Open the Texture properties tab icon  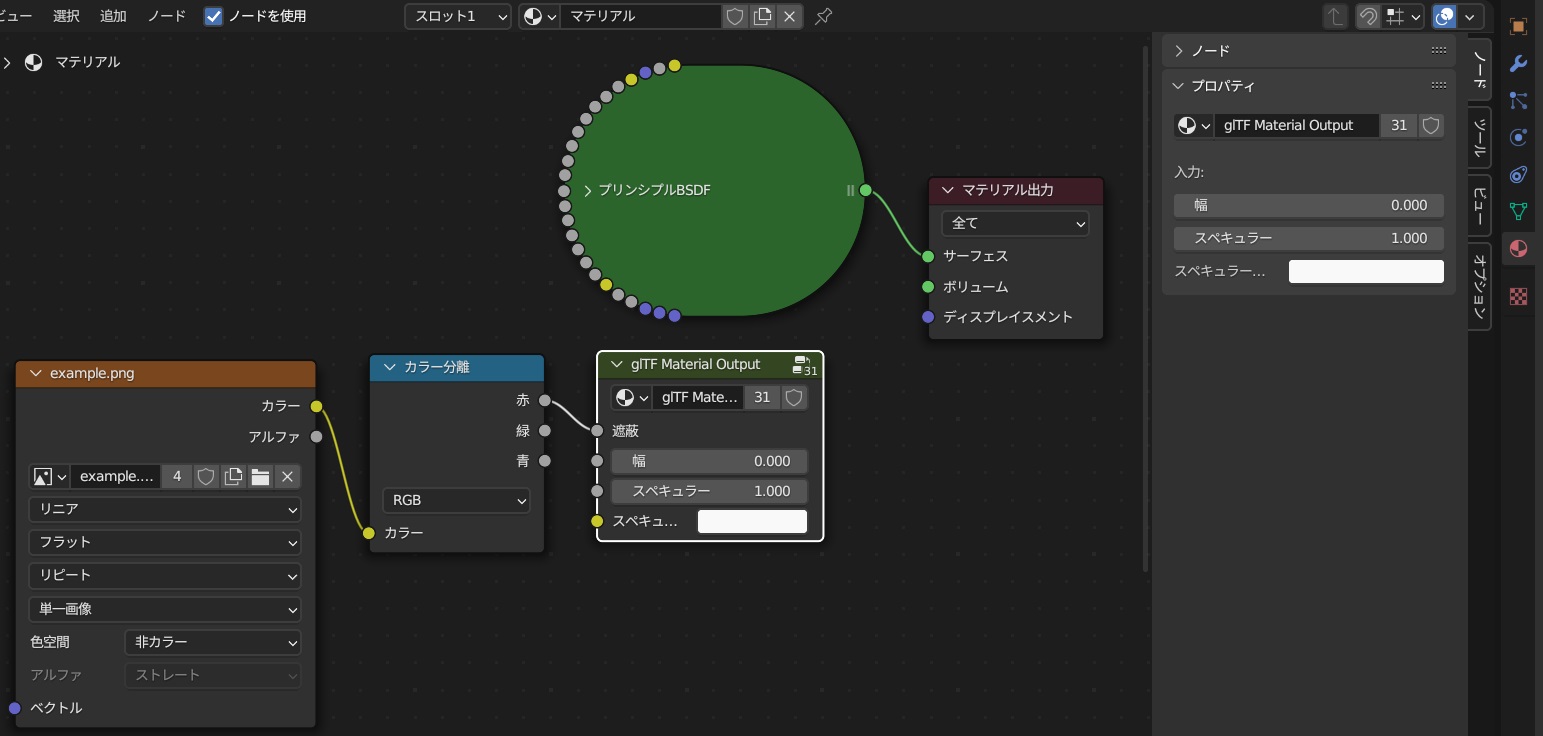coord(1518,296)
